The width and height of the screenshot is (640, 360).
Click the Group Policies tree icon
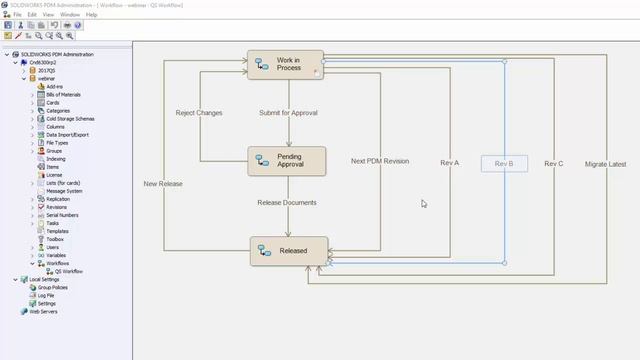pos(33,287)
